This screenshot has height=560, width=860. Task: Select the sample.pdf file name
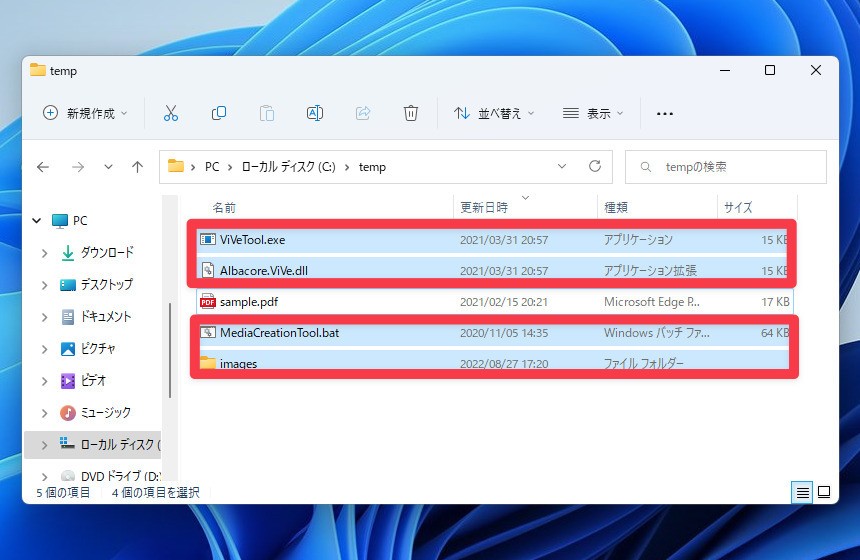point(249,302)
